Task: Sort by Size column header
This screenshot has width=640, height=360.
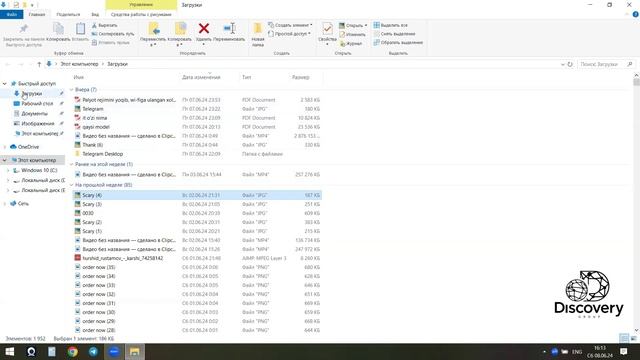Action: coord(301,77)
